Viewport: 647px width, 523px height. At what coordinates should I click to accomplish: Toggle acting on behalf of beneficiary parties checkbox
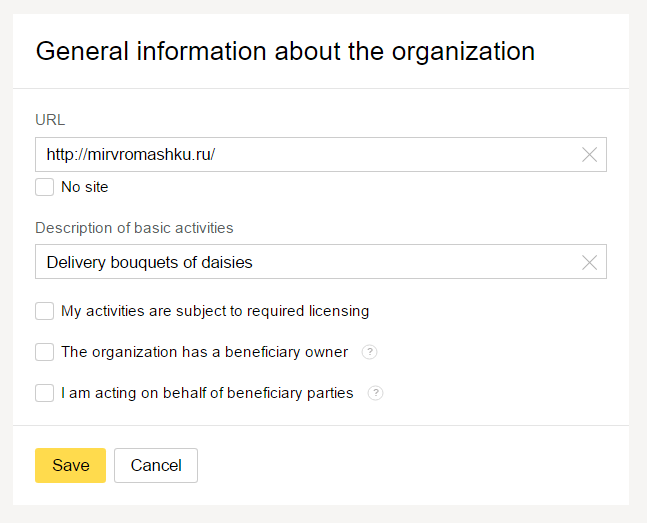[x=45, y=393]
